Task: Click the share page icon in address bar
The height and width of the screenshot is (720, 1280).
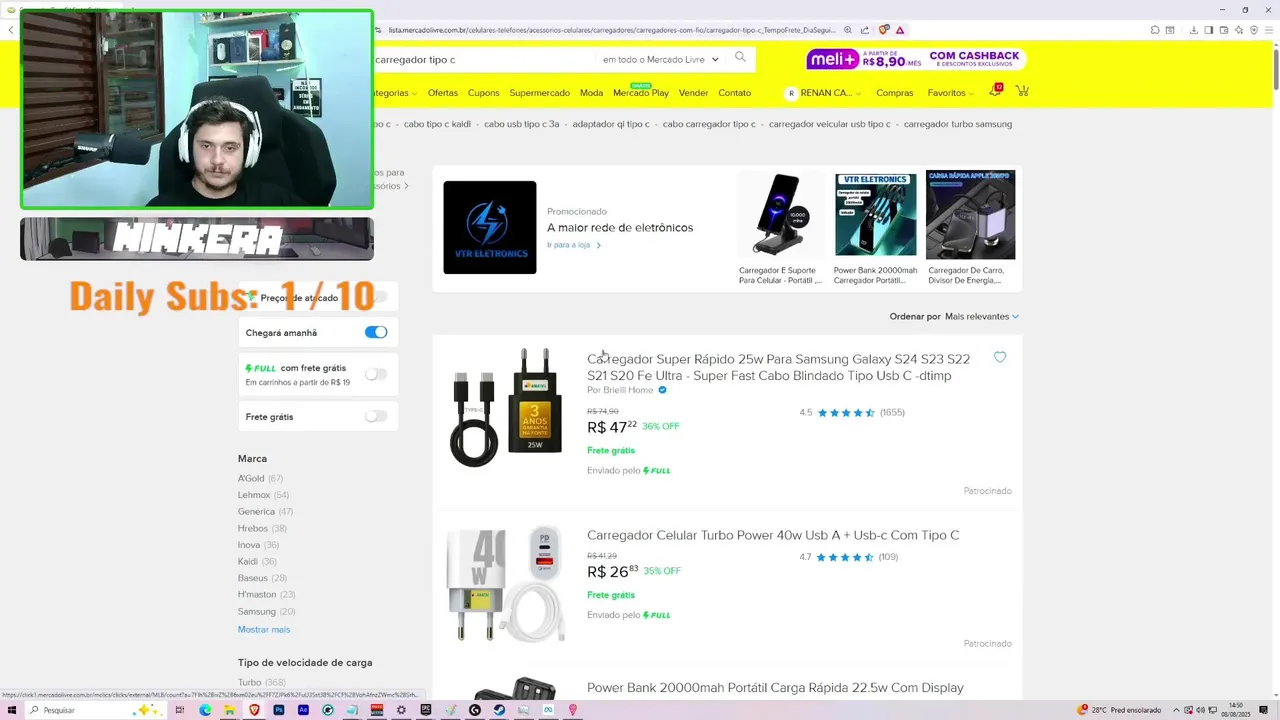Action: click(865, 30)
